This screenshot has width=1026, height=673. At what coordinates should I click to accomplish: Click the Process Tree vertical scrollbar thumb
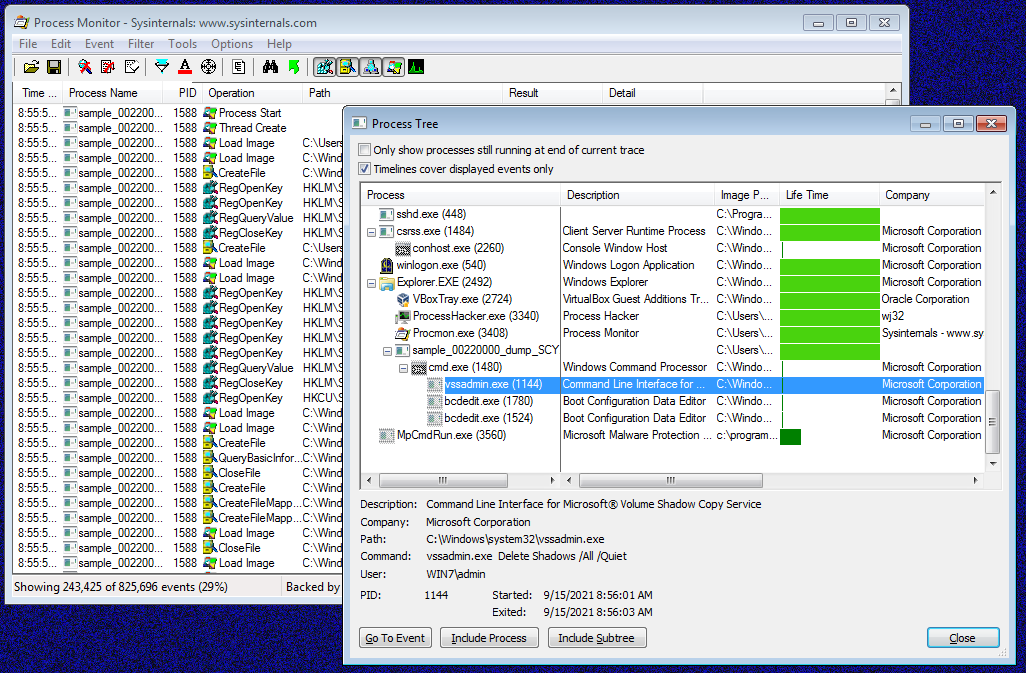tap(993, 422)
